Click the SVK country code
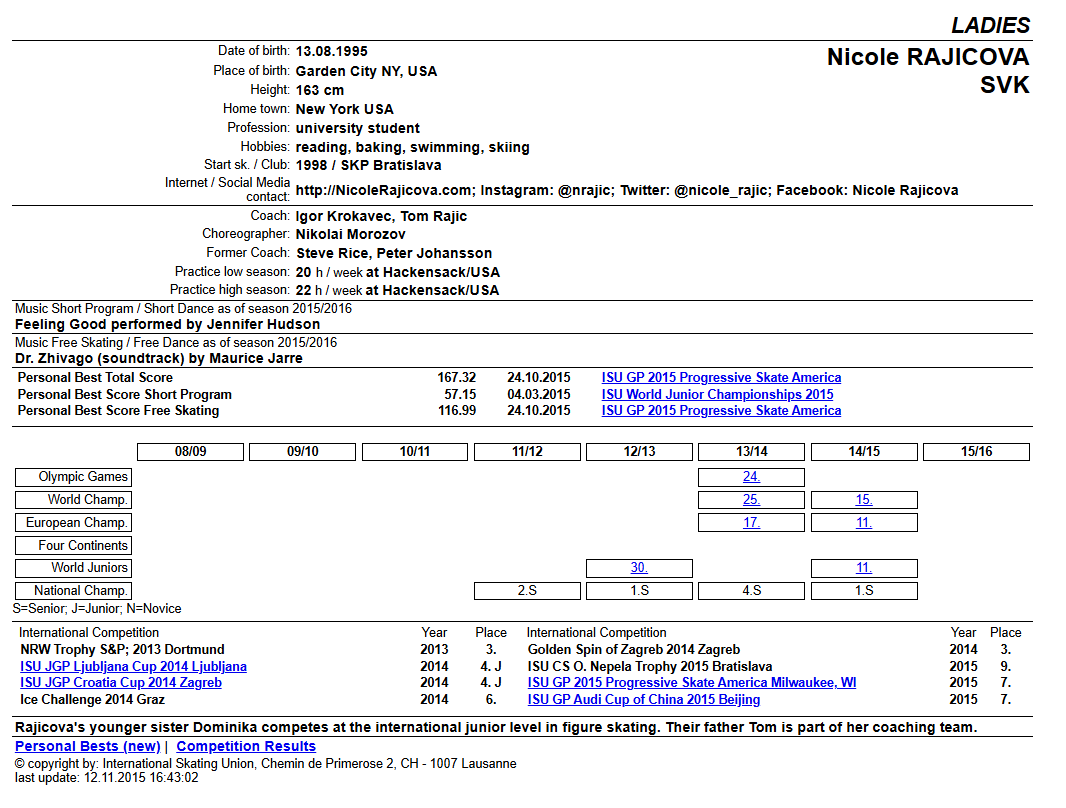Image resolution: width=1066 pixels, height=808 pixels. (1005, 85)
